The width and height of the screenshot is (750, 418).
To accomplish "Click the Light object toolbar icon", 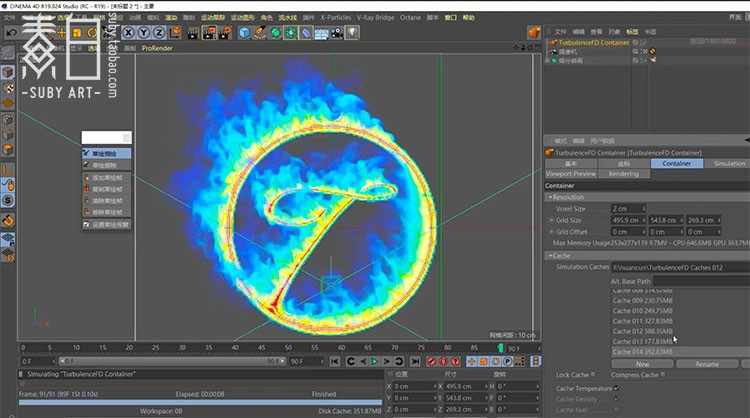I will (x=352, y=33).
